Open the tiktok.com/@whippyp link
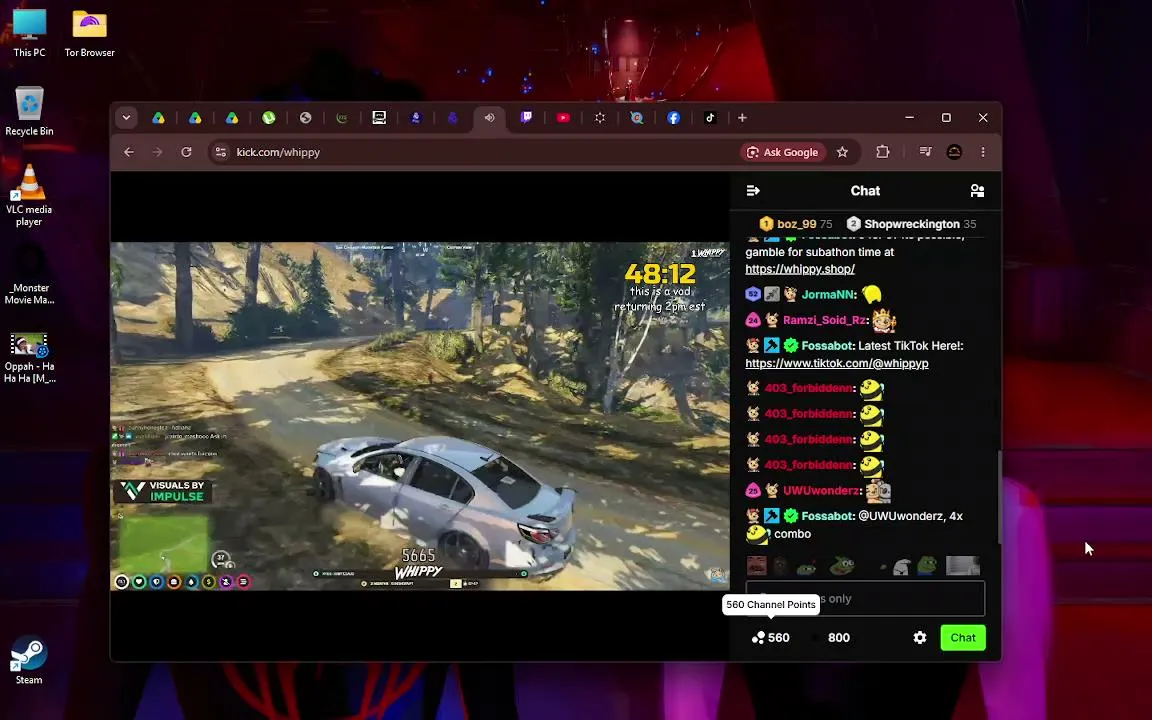1152x720 pixels. click(x=837, y=363)
